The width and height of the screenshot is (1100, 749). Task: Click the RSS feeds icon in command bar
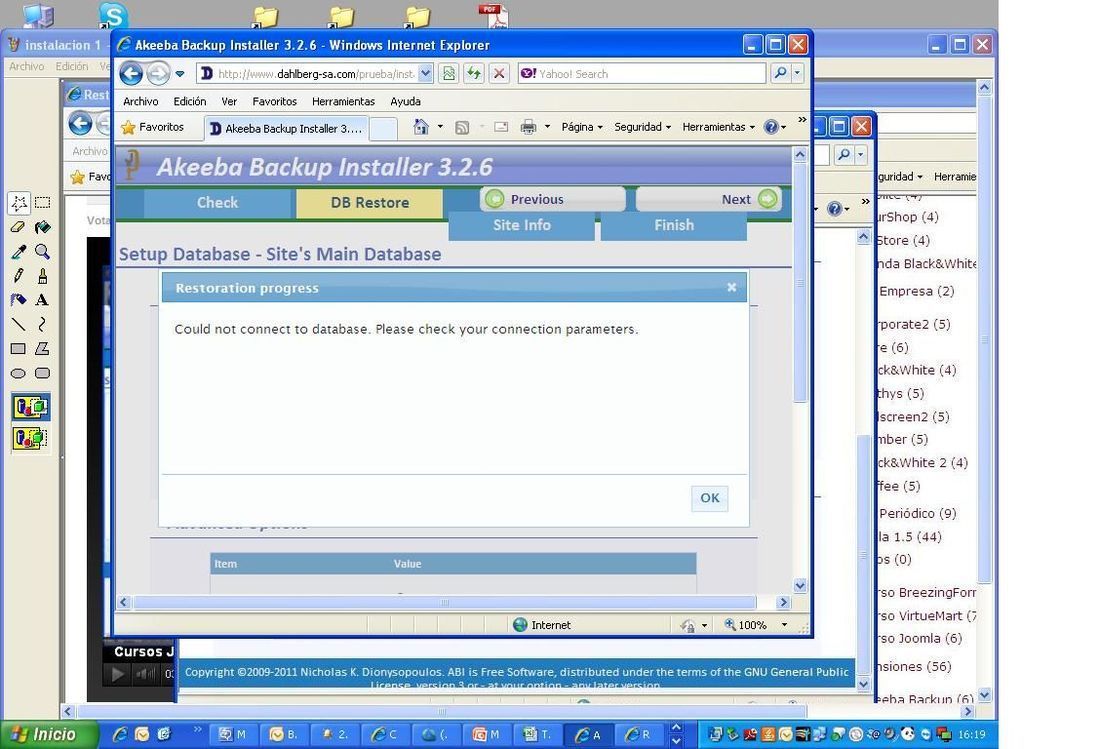[x=462, y=127]
